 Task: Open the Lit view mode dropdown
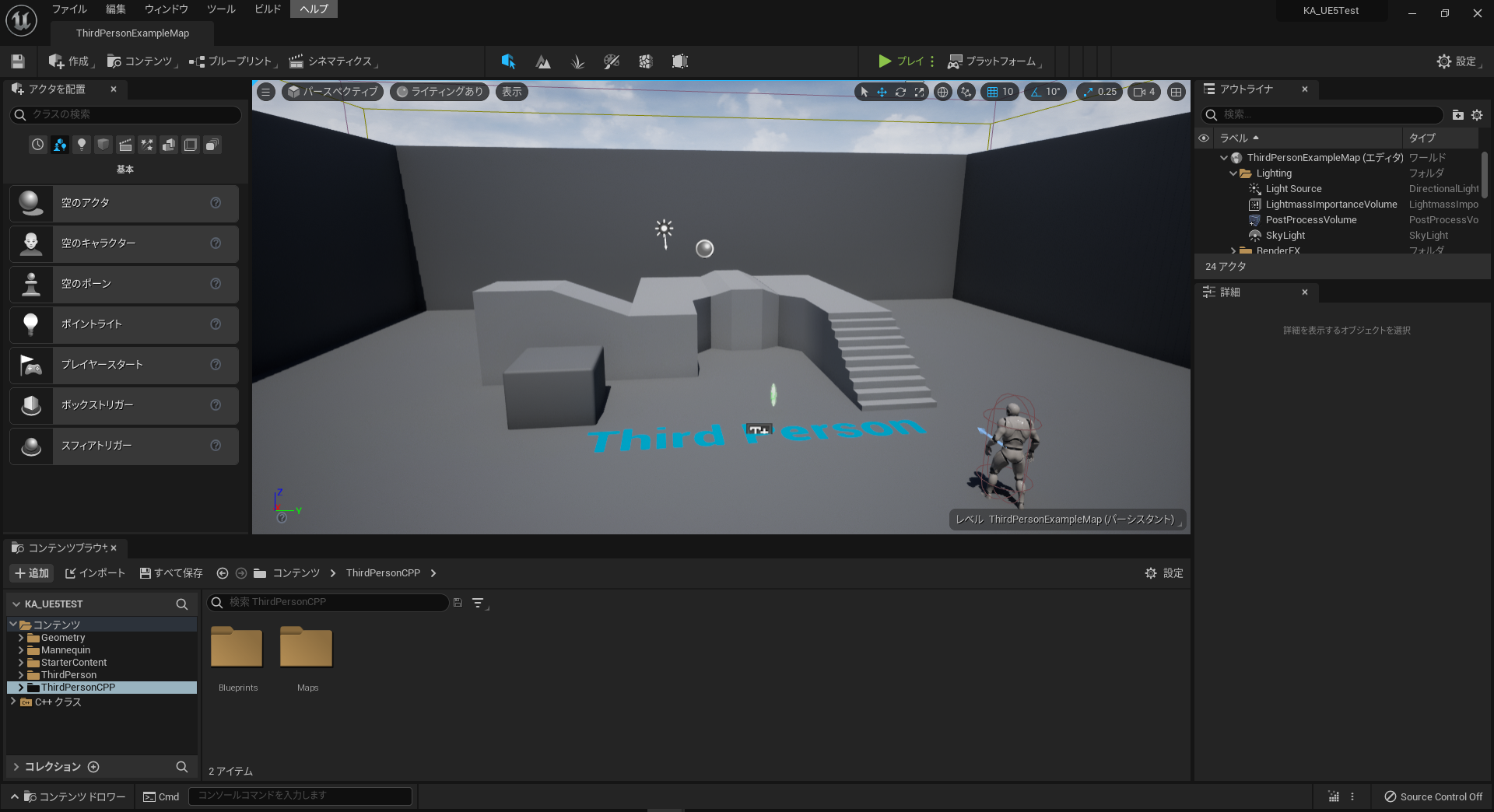(440, 92)
